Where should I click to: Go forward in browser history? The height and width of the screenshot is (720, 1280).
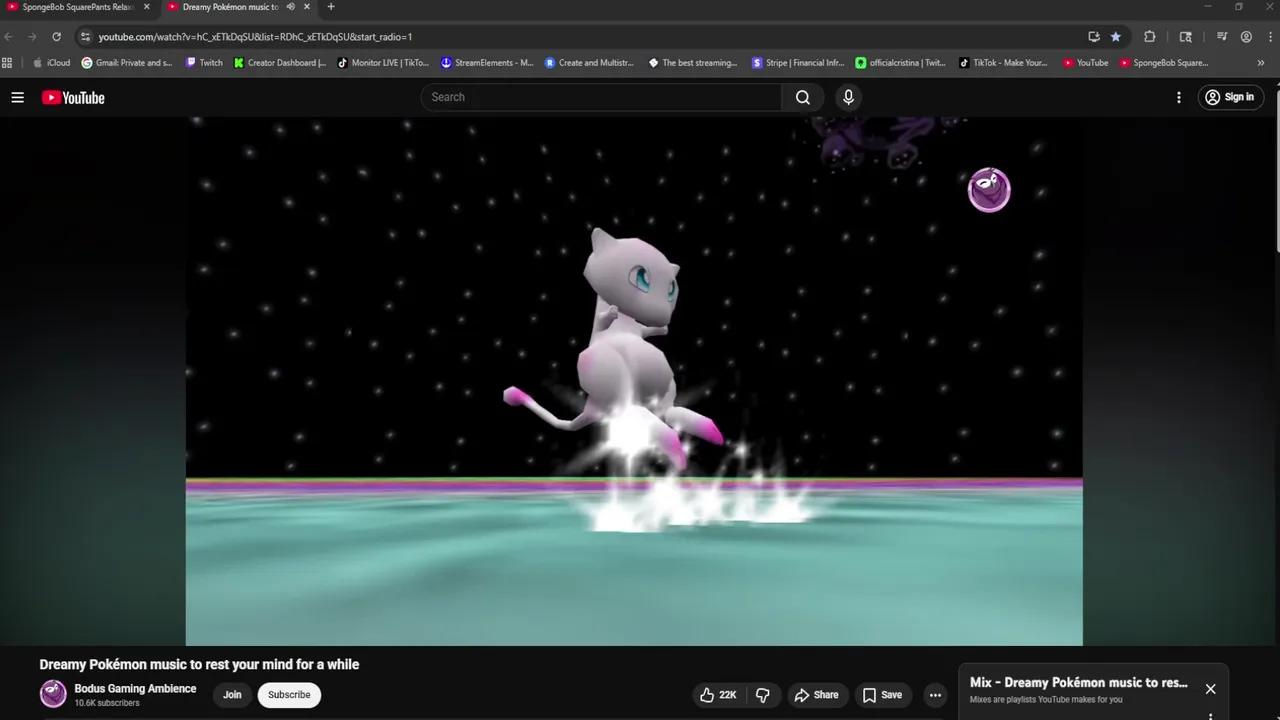(x=33, y=37)
